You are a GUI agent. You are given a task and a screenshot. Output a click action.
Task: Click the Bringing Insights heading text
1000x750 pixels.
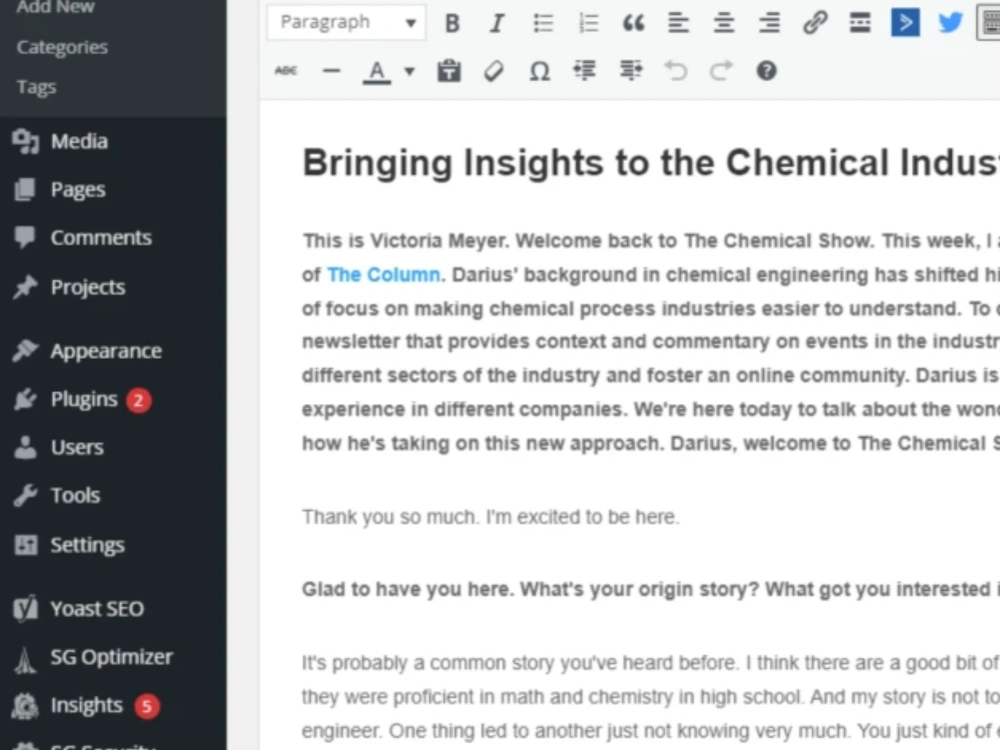coord(651,163)
